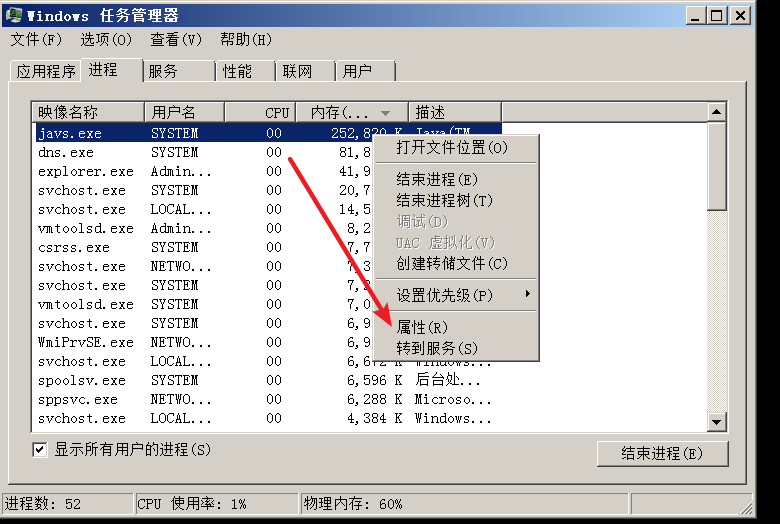
Task: Select the 进程 tab
Action: 111,70
